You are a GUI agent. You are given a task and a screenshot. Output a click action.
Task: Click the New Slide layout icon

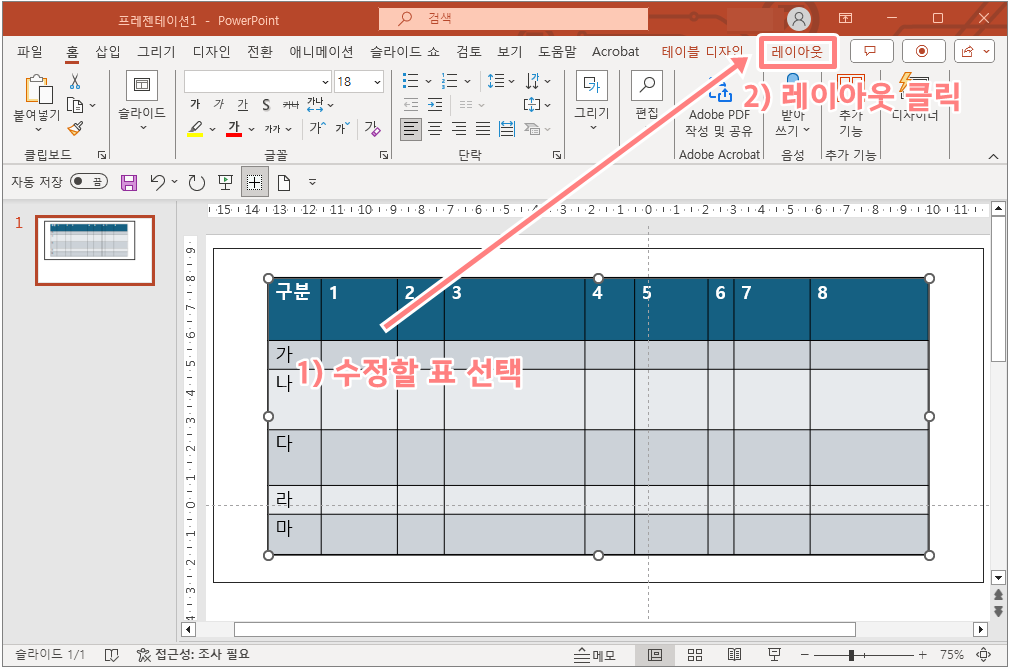tap(142, 84)
